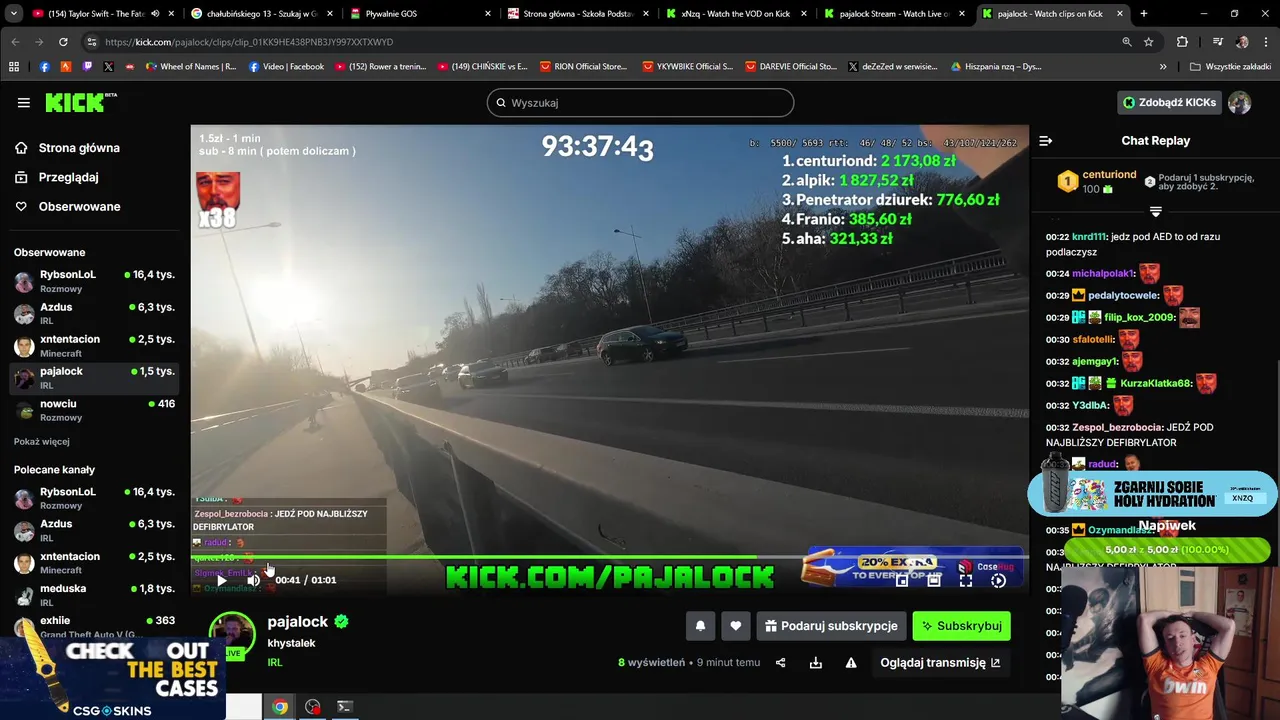
Task: Enter fullscreen mode on video player
Action: [966, 580]
